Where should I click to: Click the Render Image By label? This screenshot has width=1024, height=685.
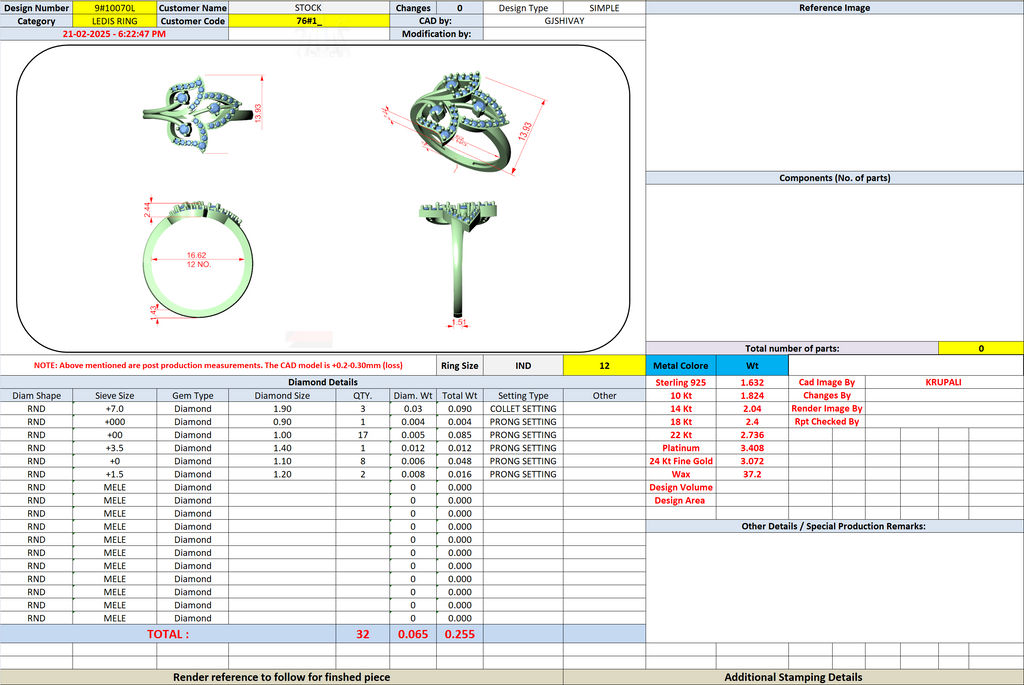point(826,409)
